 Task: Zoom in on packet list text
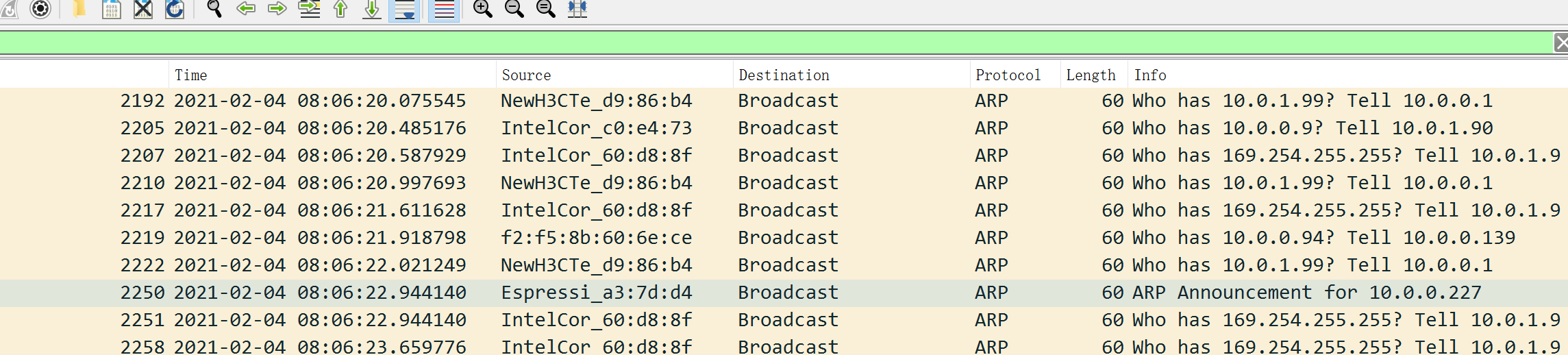pyautogui.click(x=482, y=9)
